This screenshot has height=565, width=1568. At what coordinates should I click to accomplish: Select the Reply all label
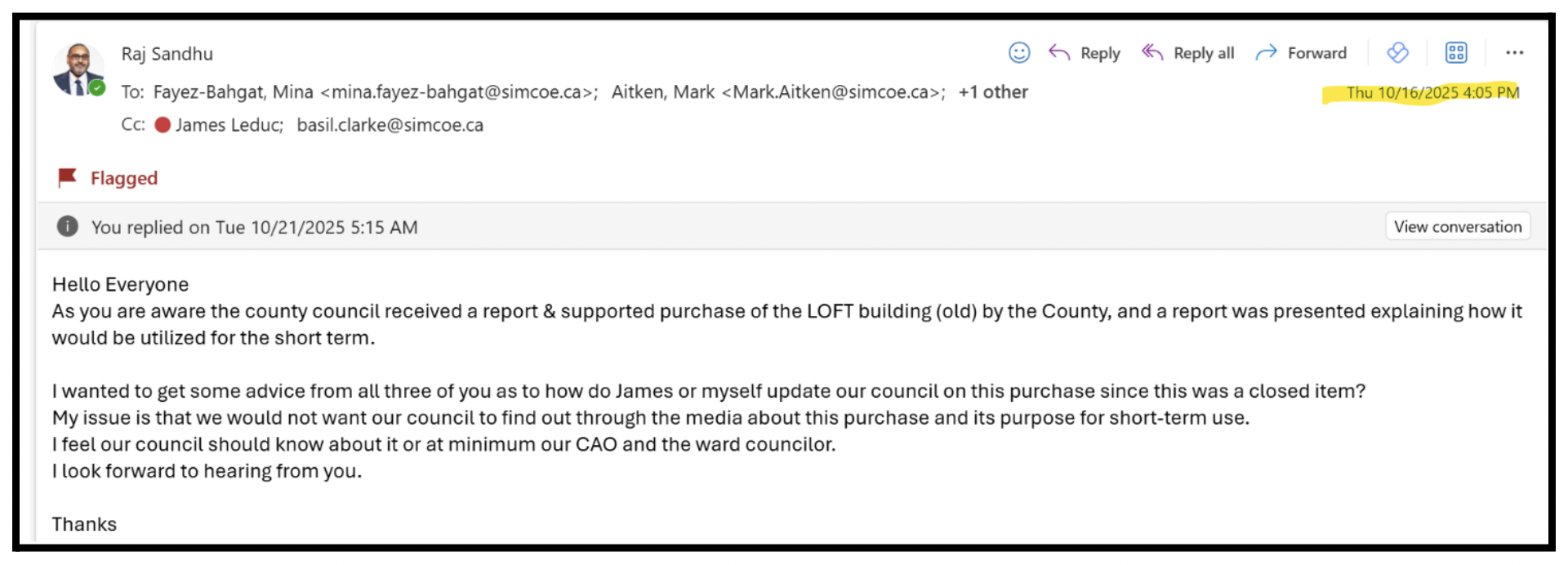click(1204, 53)
